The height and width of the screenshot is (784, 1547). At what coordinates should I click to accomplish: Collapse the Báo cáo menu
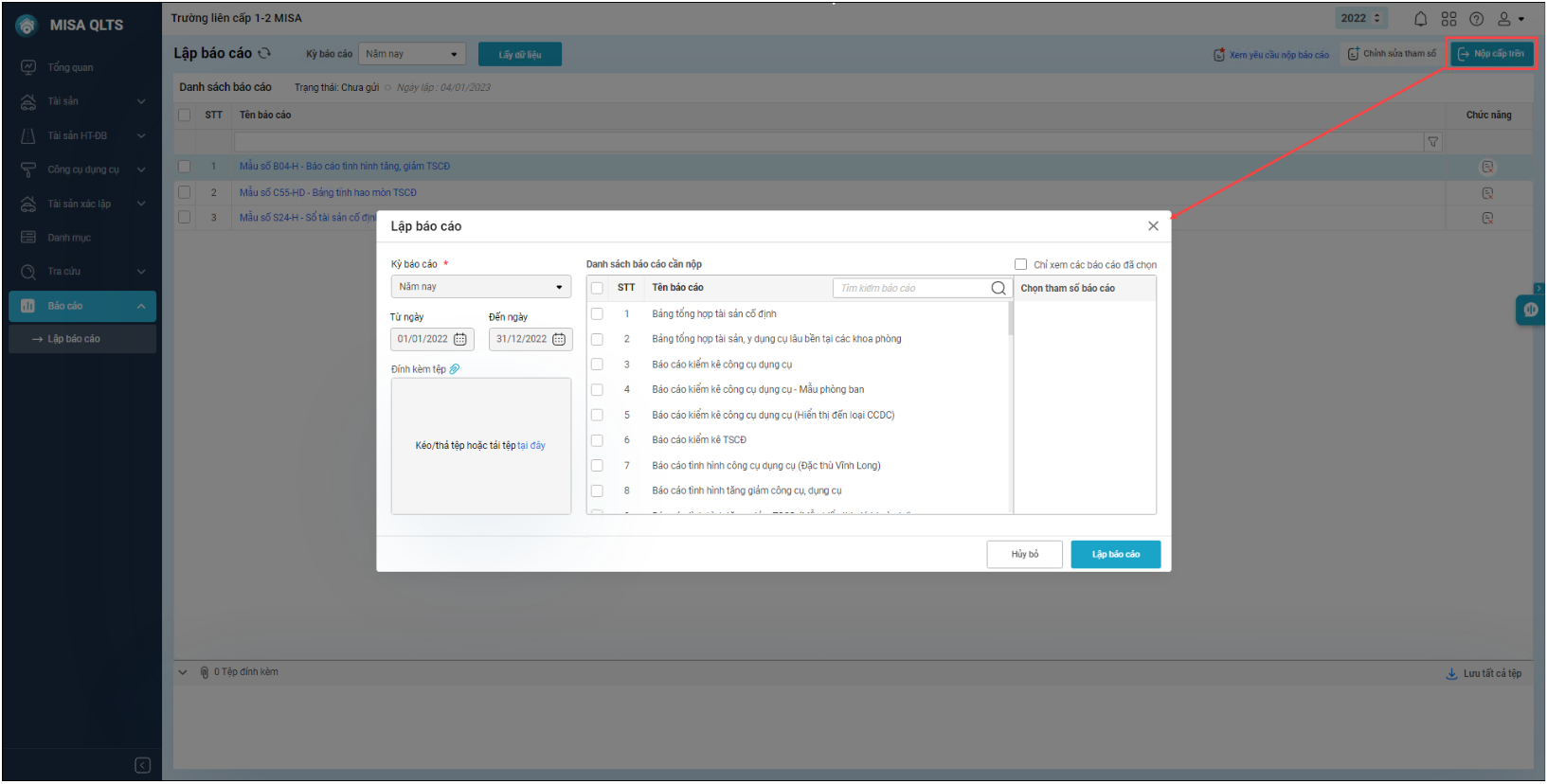click(141, 306)
